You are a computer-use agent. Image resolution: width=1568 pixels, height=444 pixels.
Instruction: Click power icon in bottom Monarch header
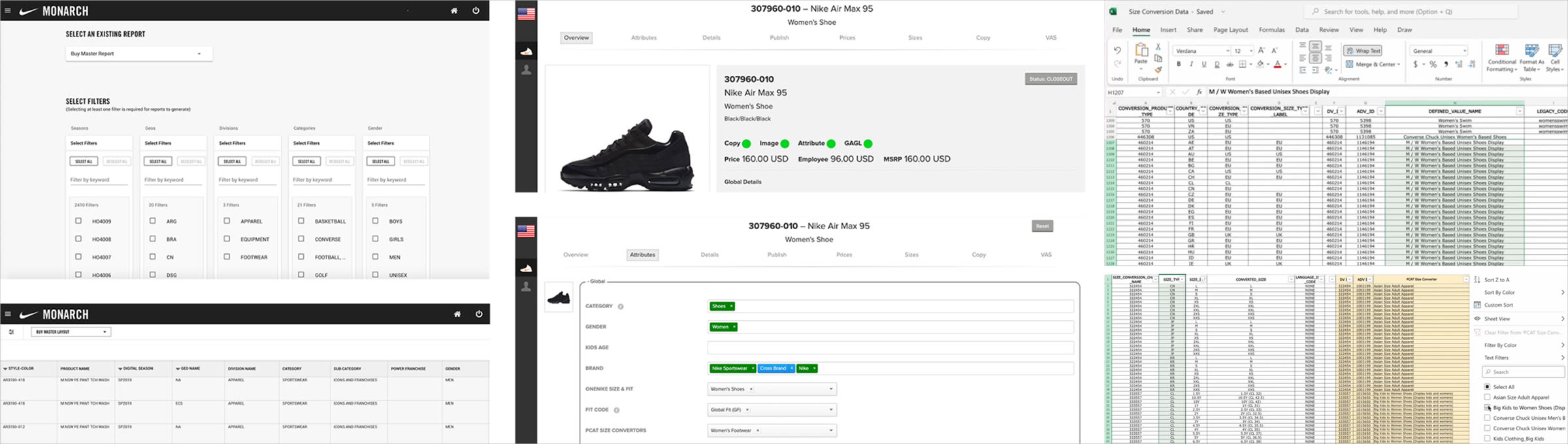pyautogui.click(x=479, y=315)
